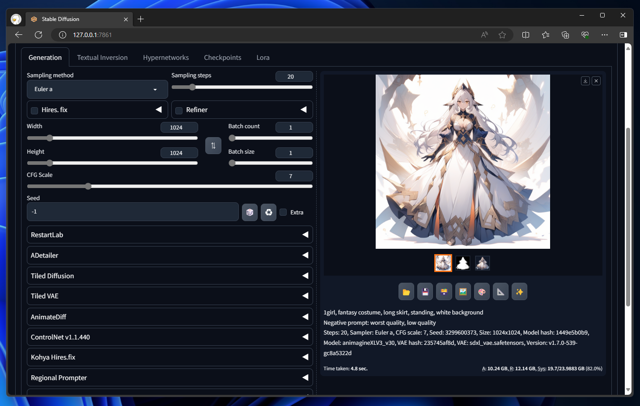
Task: Click the browser address bar URL
Action: (92, 35)
